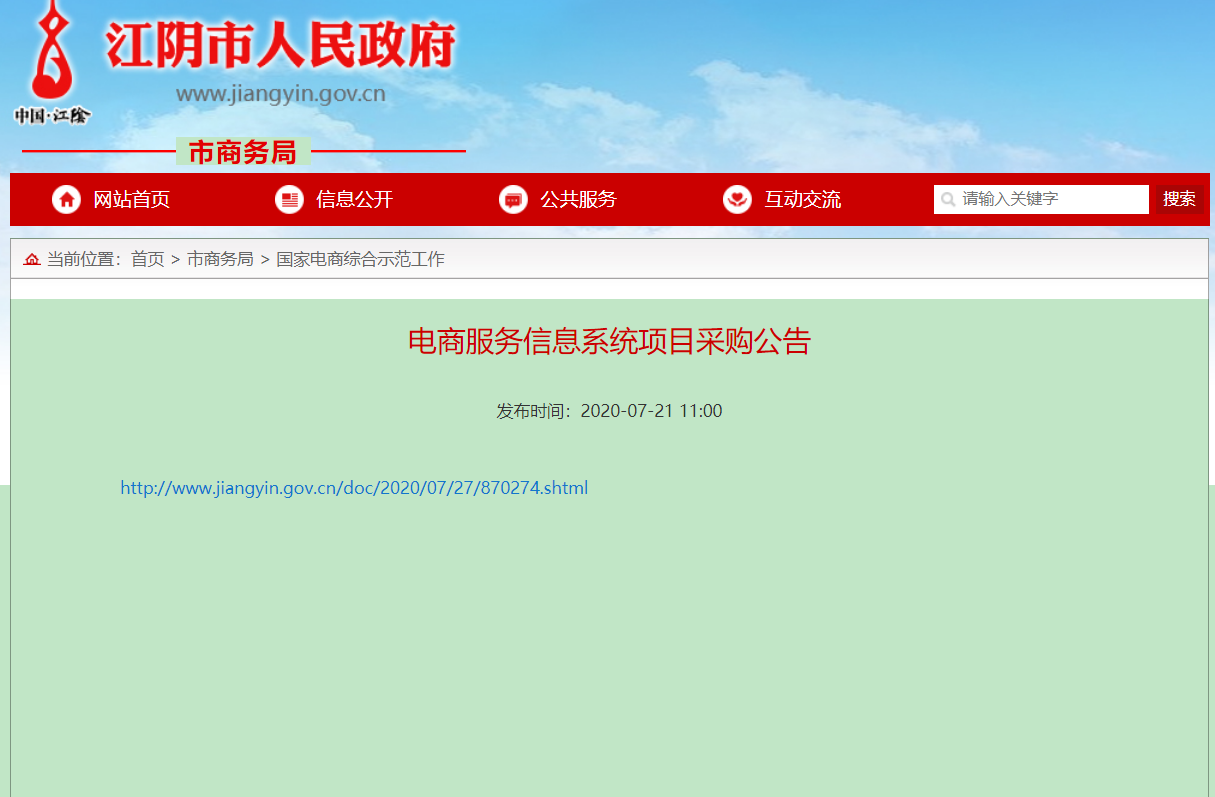The width and height of the screenshot is (1215, 797).
Task: Click the newspaper icon beside 信息公开
Action: point(289,200)
